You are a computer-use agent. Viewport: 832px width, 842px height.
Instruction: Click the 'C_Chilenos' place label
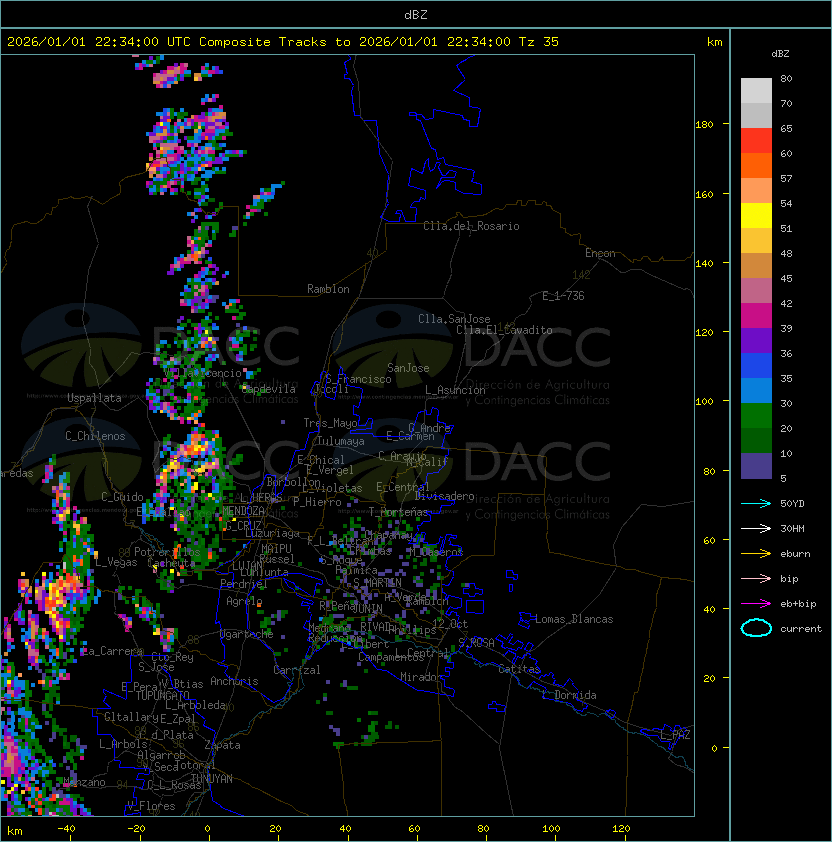pyautogui.click(x=95, y=436)
